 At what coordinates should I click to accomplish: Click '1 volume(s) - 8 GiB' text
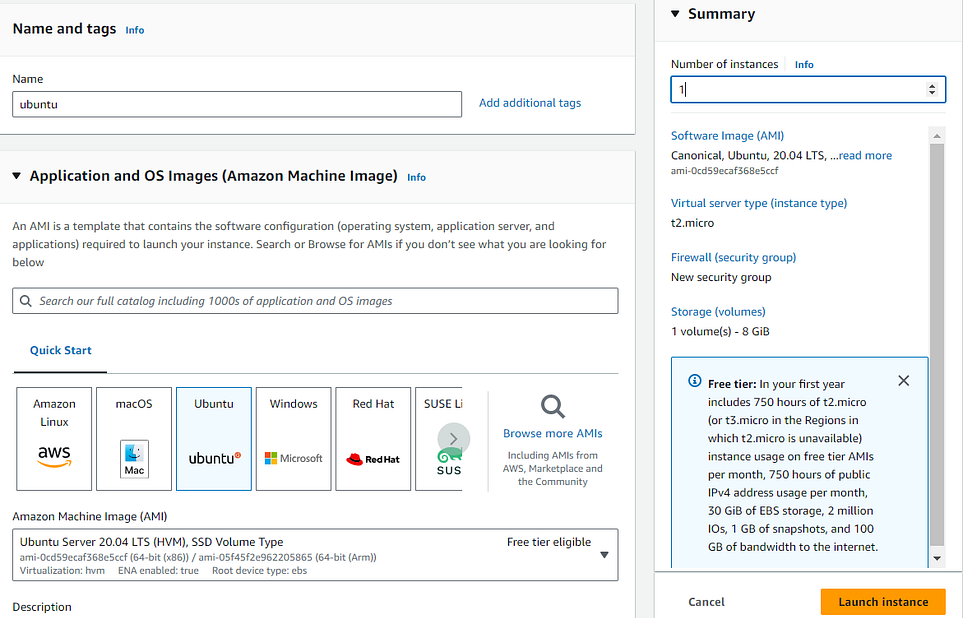[x=720, y=332]
